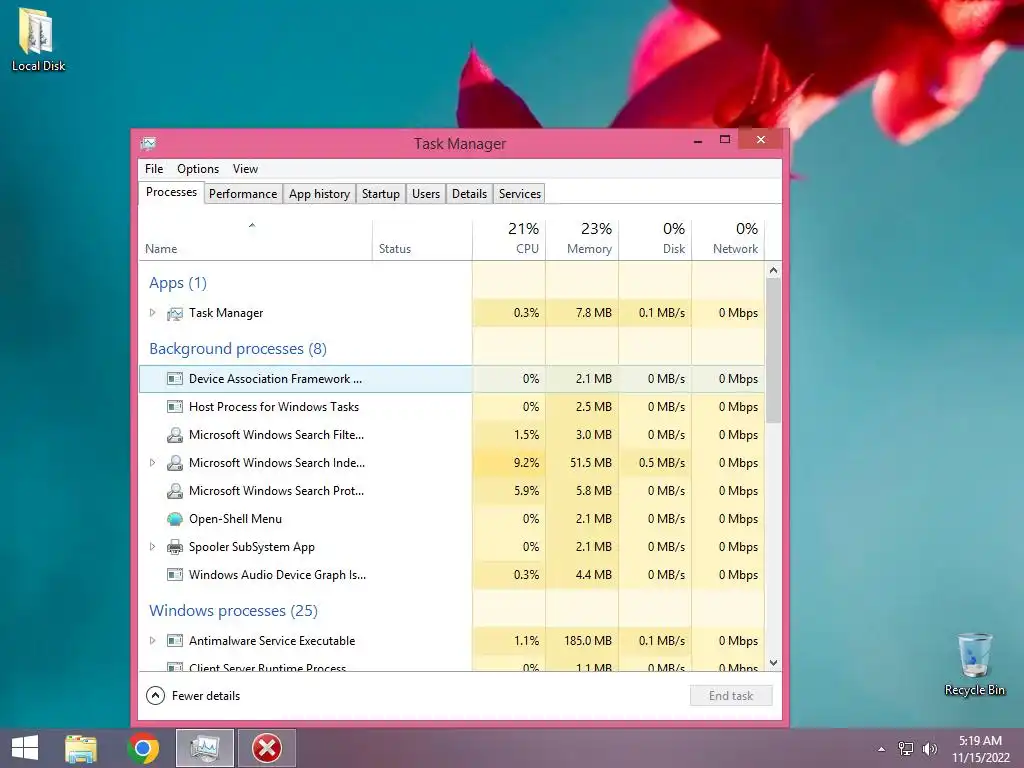Screen dimensions: 1024x768
Task: Open the View menu
Action: 246,168
